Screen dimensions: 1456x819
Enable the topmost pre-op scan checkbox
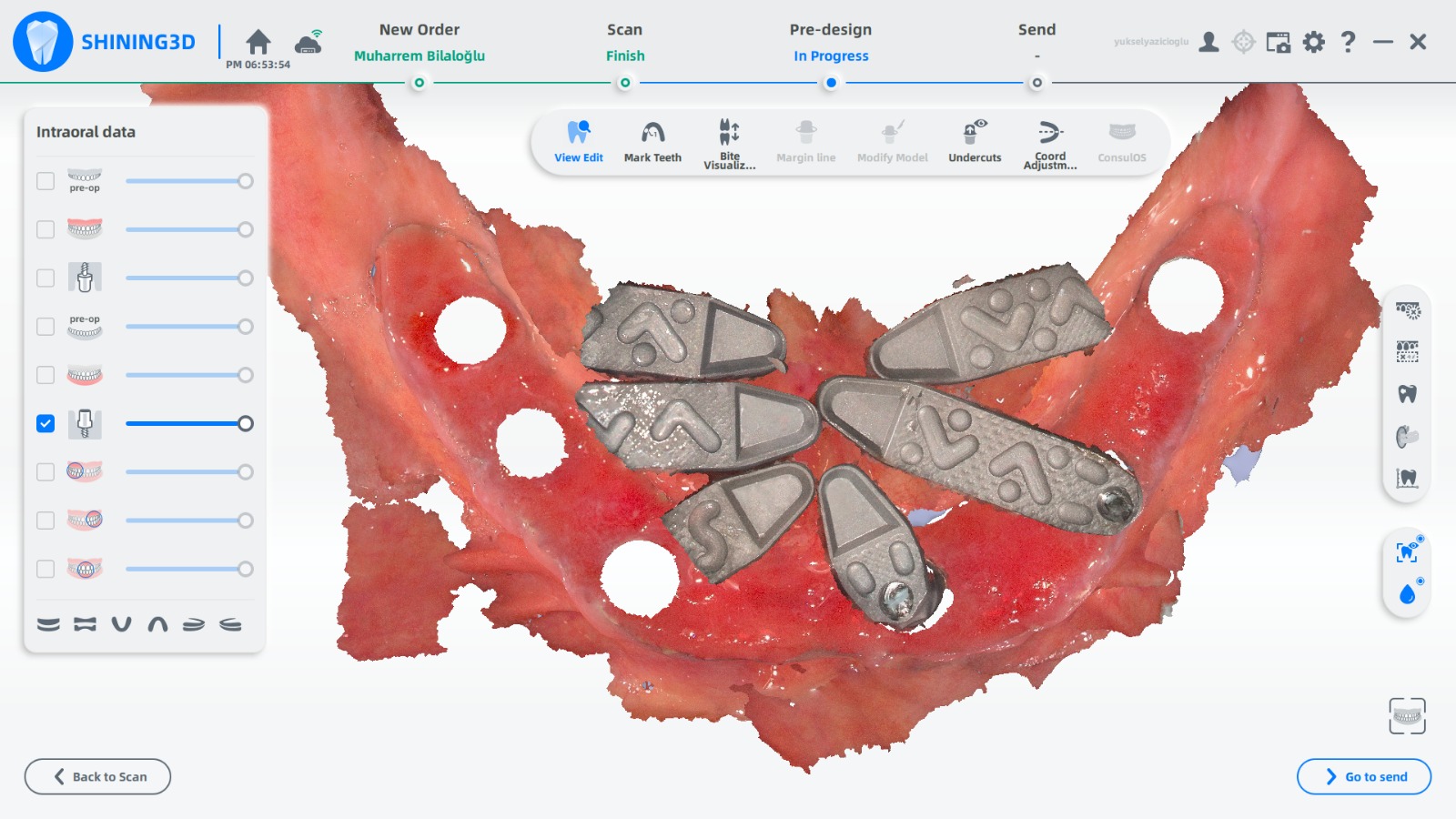[x=45, y=181]
